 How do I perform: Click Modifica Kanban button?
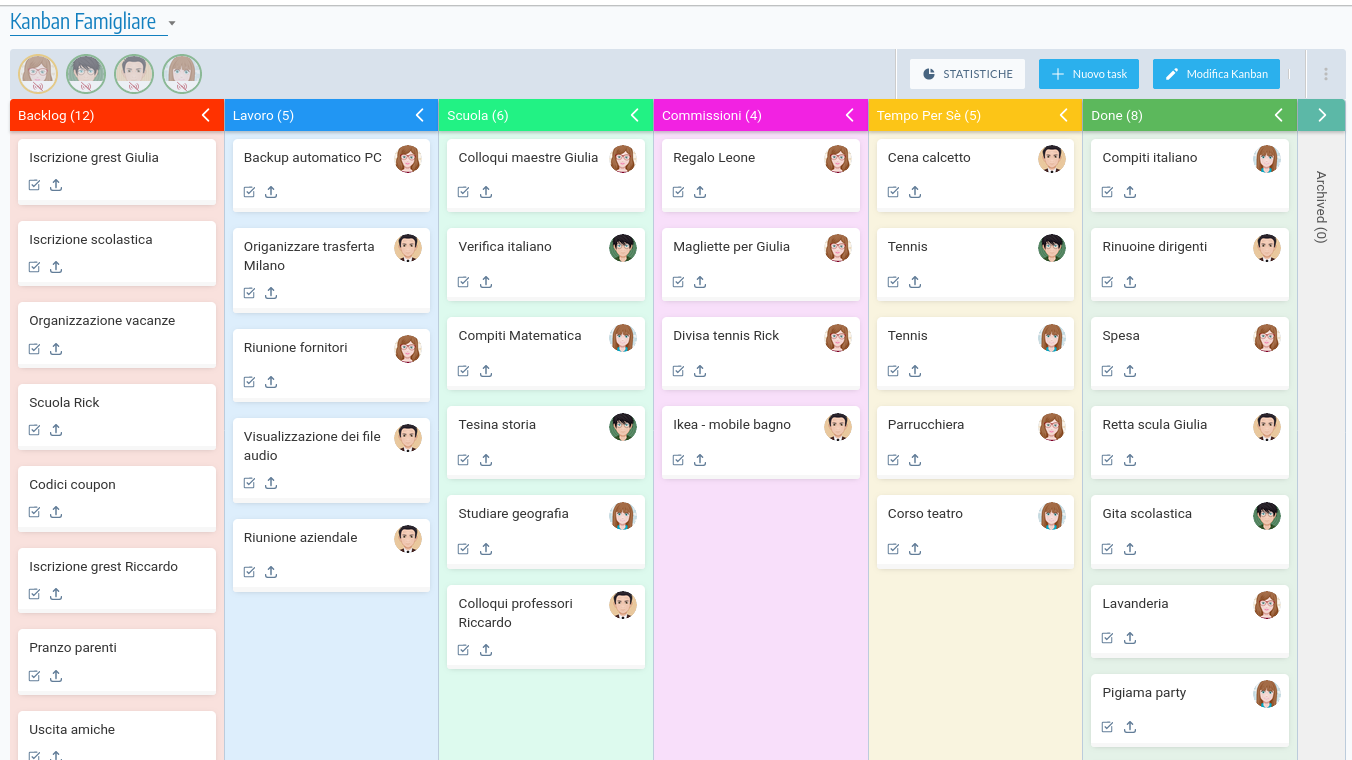(1216, 74)
